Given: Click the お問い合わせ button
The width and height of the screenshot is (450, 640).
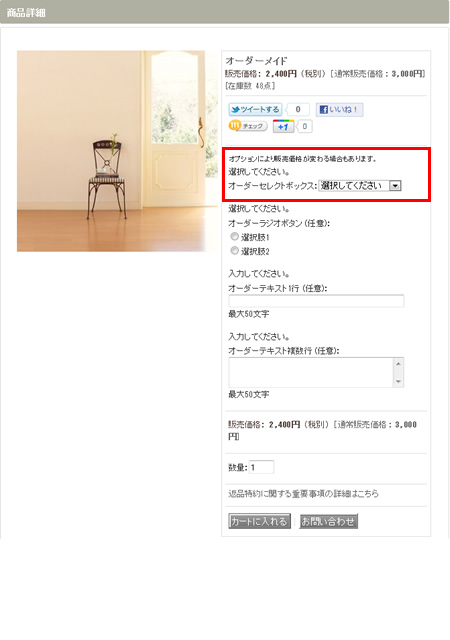Looking at the screenshot, I should pyautogui.click(x=329, y=521).
